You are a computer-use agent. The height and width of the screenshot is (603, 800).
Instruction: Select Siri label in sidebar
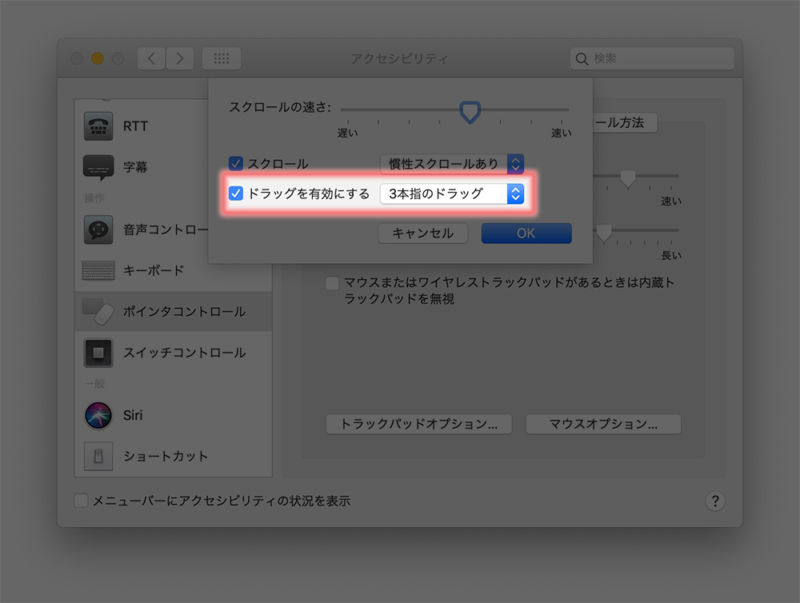click(x=133, y=415)
